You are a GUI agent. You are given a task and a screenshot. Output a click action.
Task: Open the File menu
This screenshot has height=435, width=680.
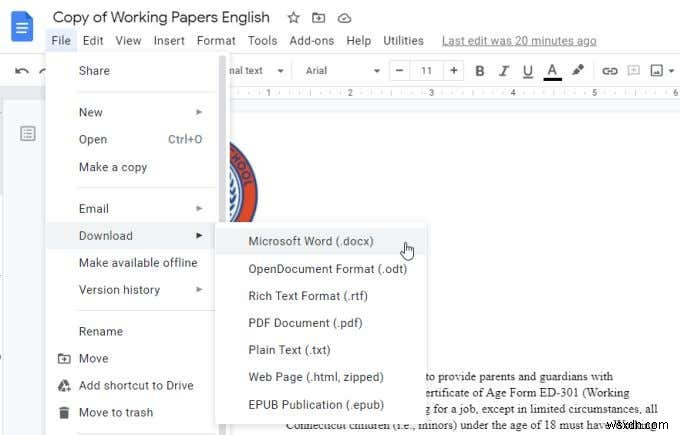pyautogui.click(x=61, y=41)
